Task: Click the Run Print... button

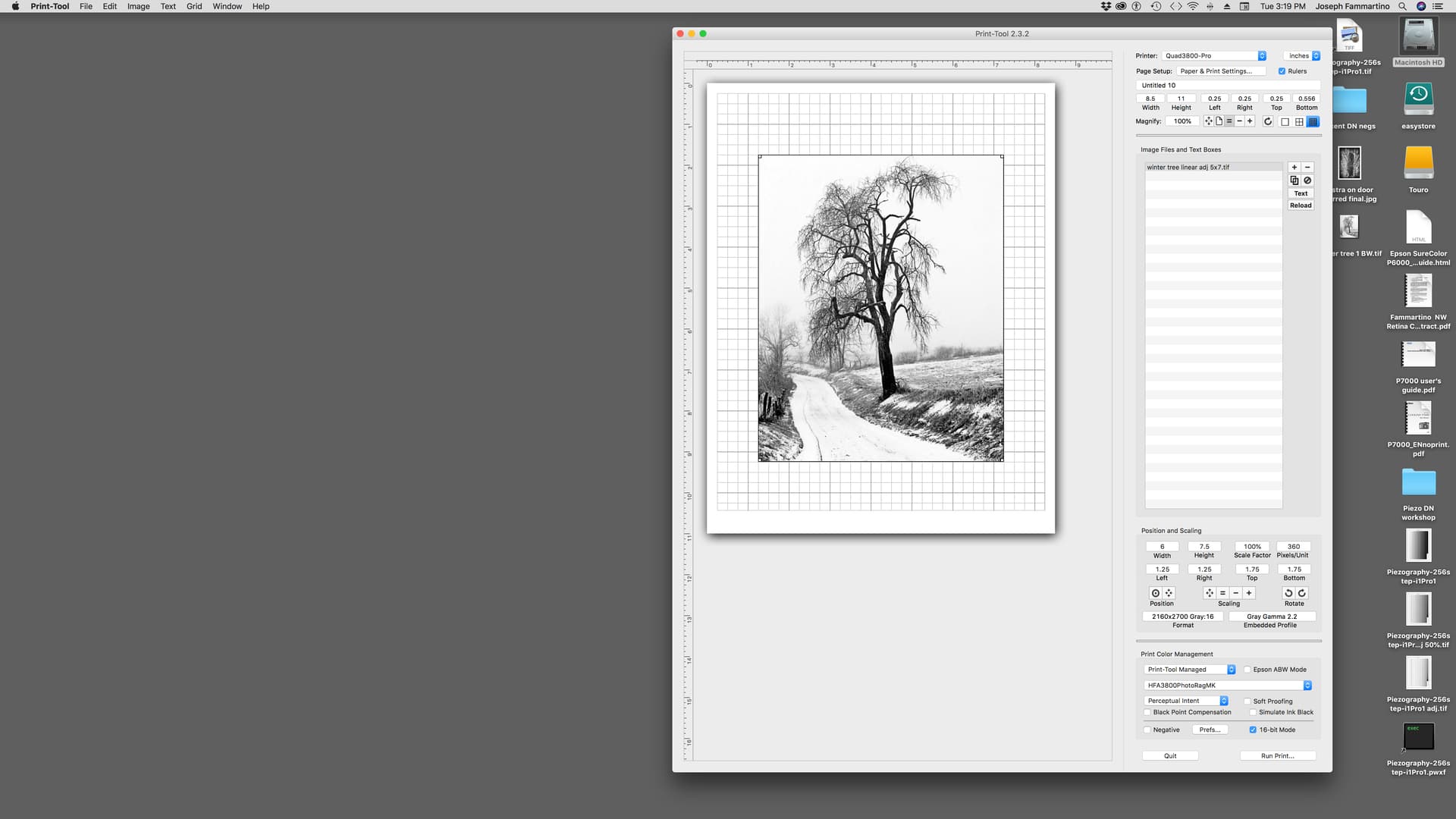Action: [1277, 755]
